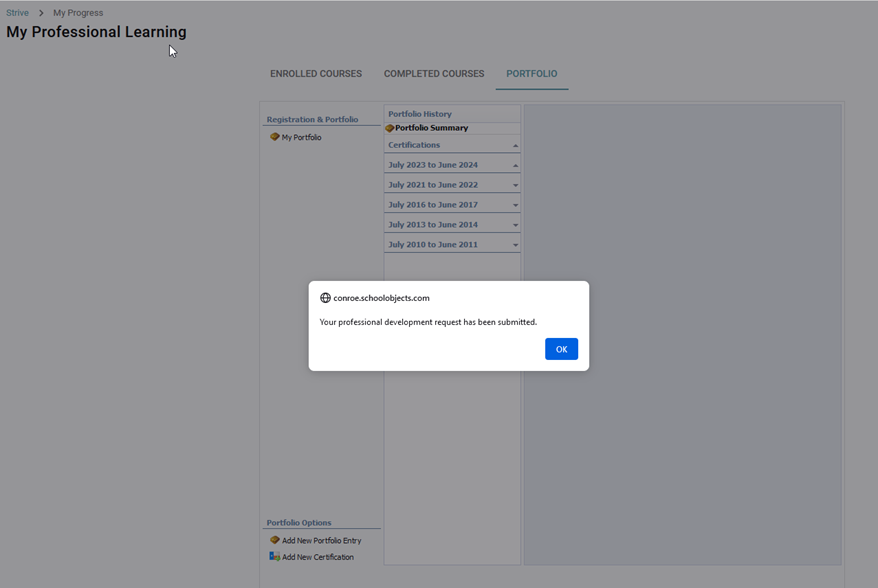Switch to the Enrolled Courses tab
The image size is (878, 588).
(x=316, y=74)
